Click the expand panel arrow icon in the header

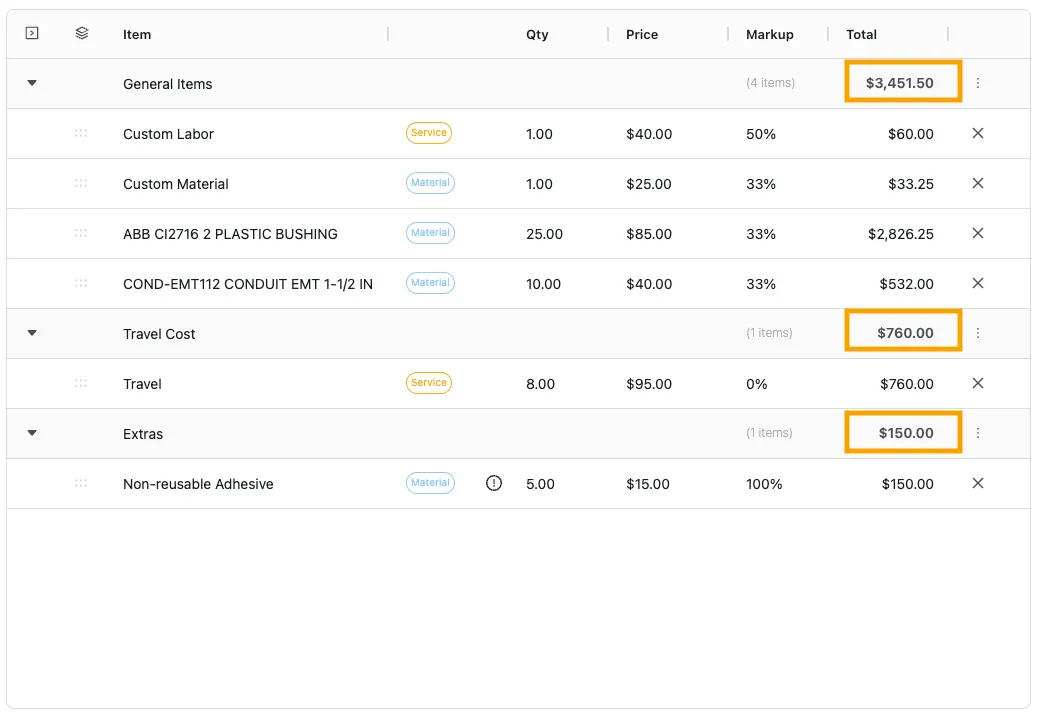point(31,33)
